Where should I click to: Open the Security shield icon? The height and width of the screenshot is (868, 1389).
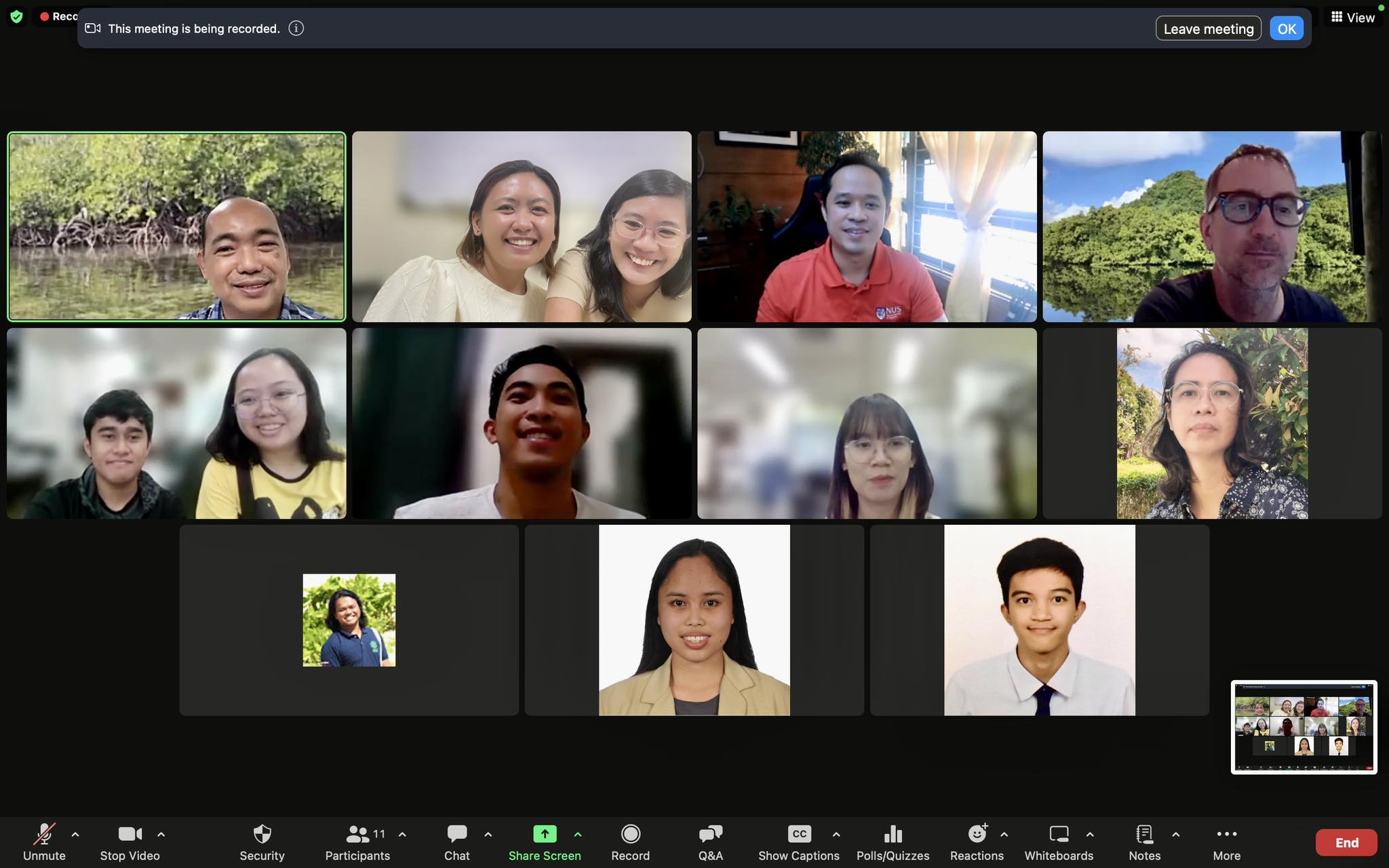[262, 834]
